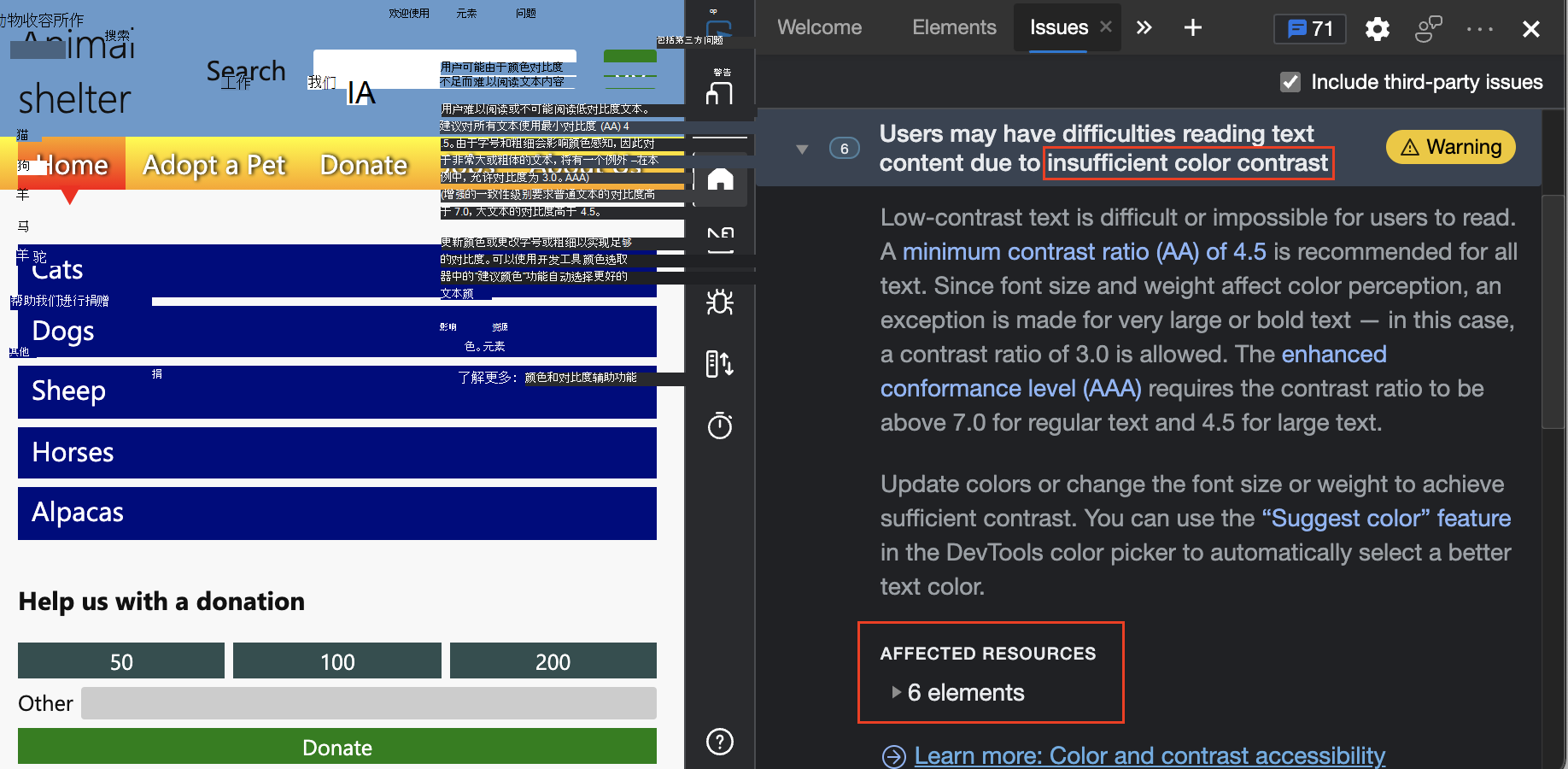Show more tabs with the double chevron

[x=1144, y=28]
